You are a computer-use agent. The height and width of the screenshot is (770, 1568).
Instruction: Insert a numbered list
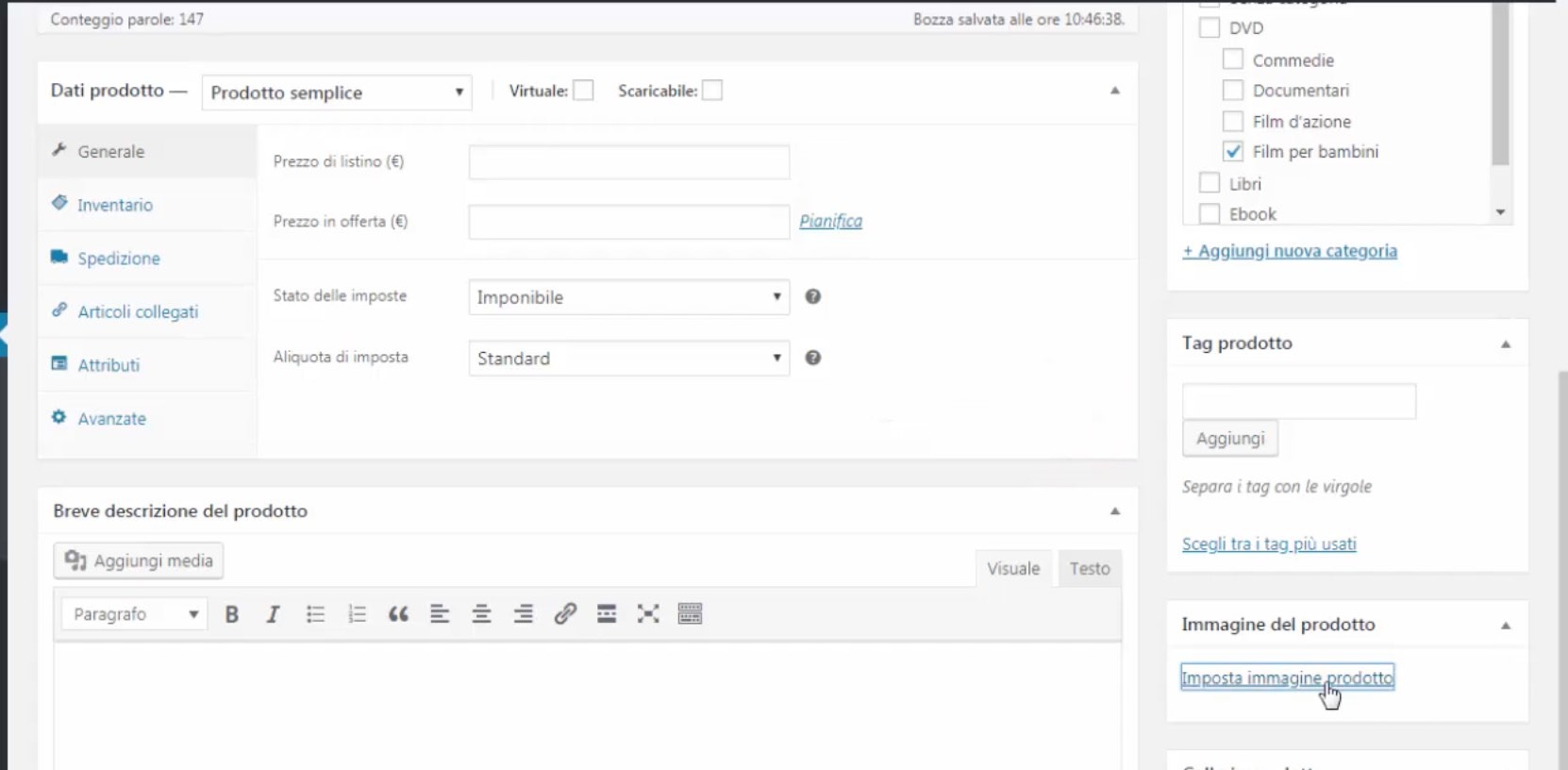[357, 614]
